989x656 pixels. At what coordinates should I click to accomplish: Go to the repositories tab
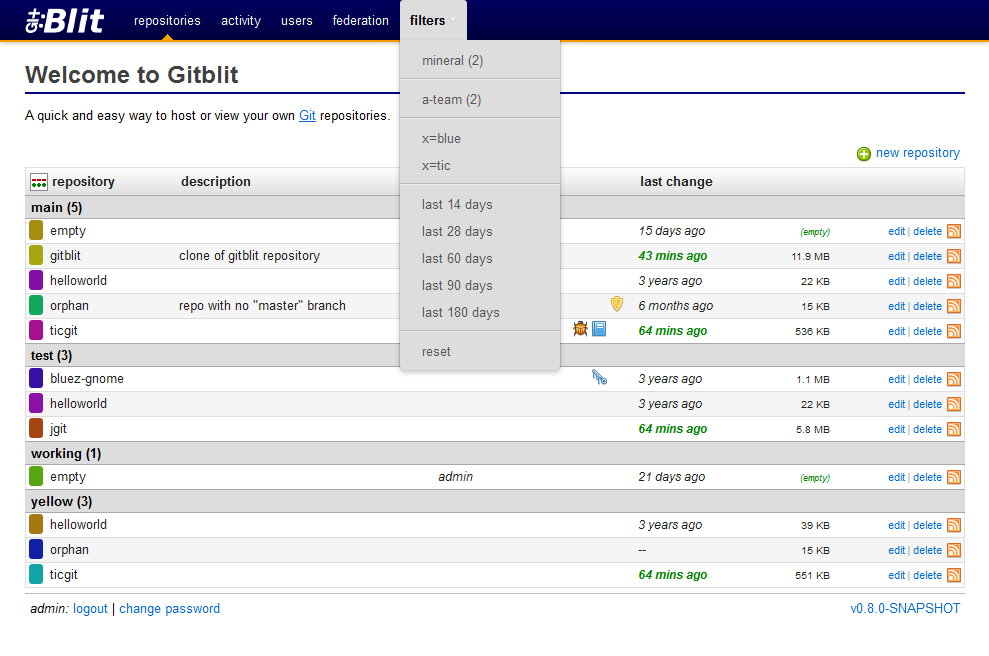(x=167, y=21)
